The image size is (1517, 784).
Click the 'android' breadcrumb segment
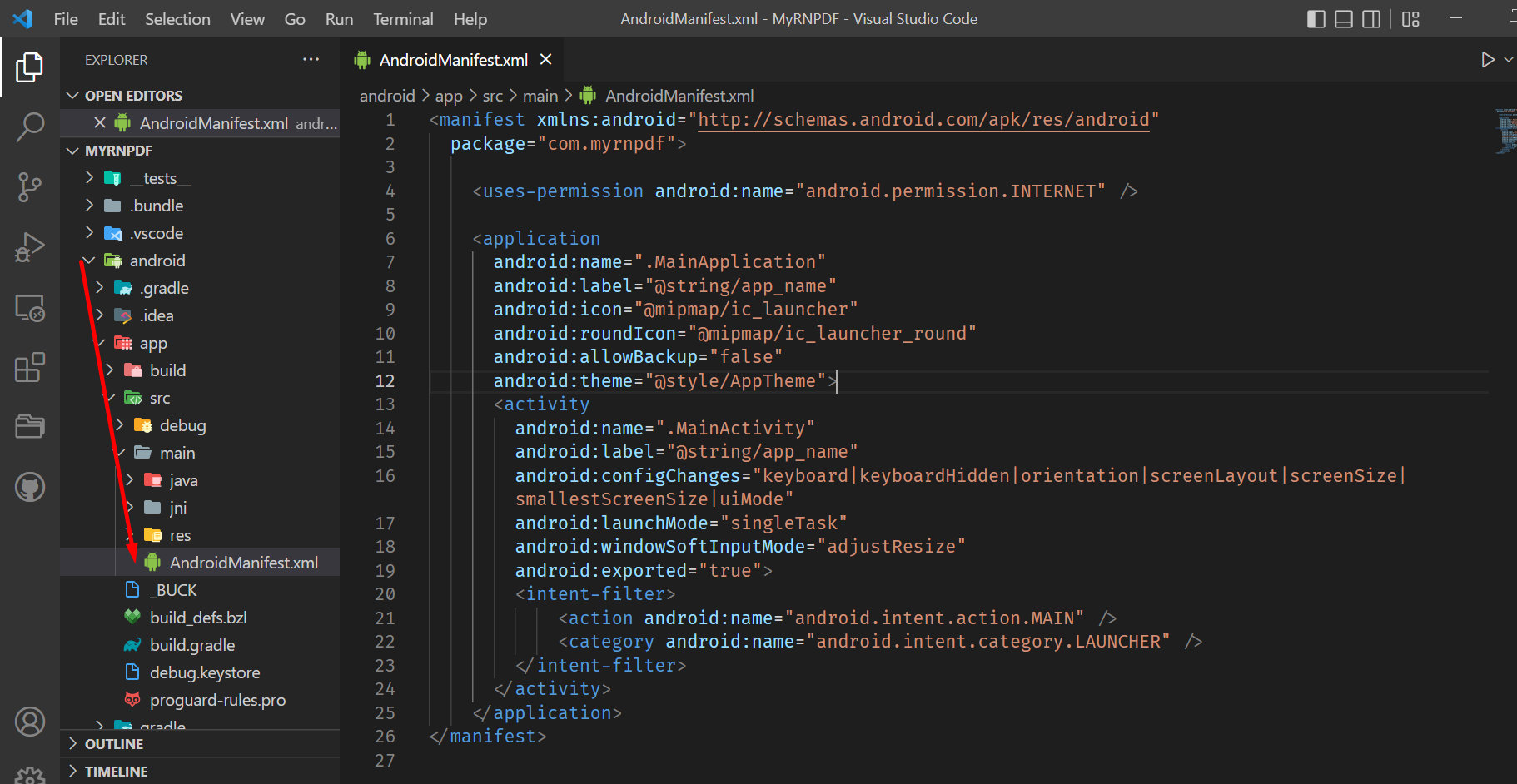coord(387,96)
